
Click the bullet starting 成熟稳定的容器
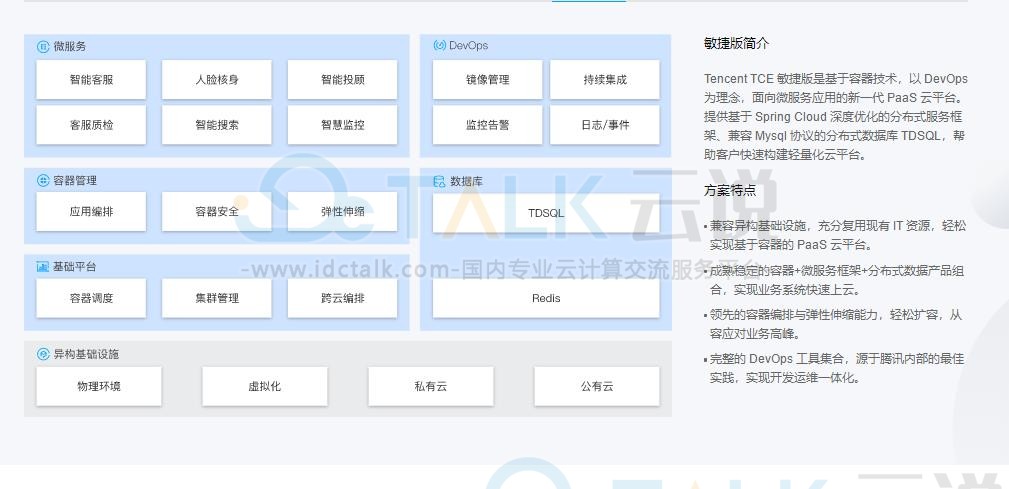tap(834, 280)
